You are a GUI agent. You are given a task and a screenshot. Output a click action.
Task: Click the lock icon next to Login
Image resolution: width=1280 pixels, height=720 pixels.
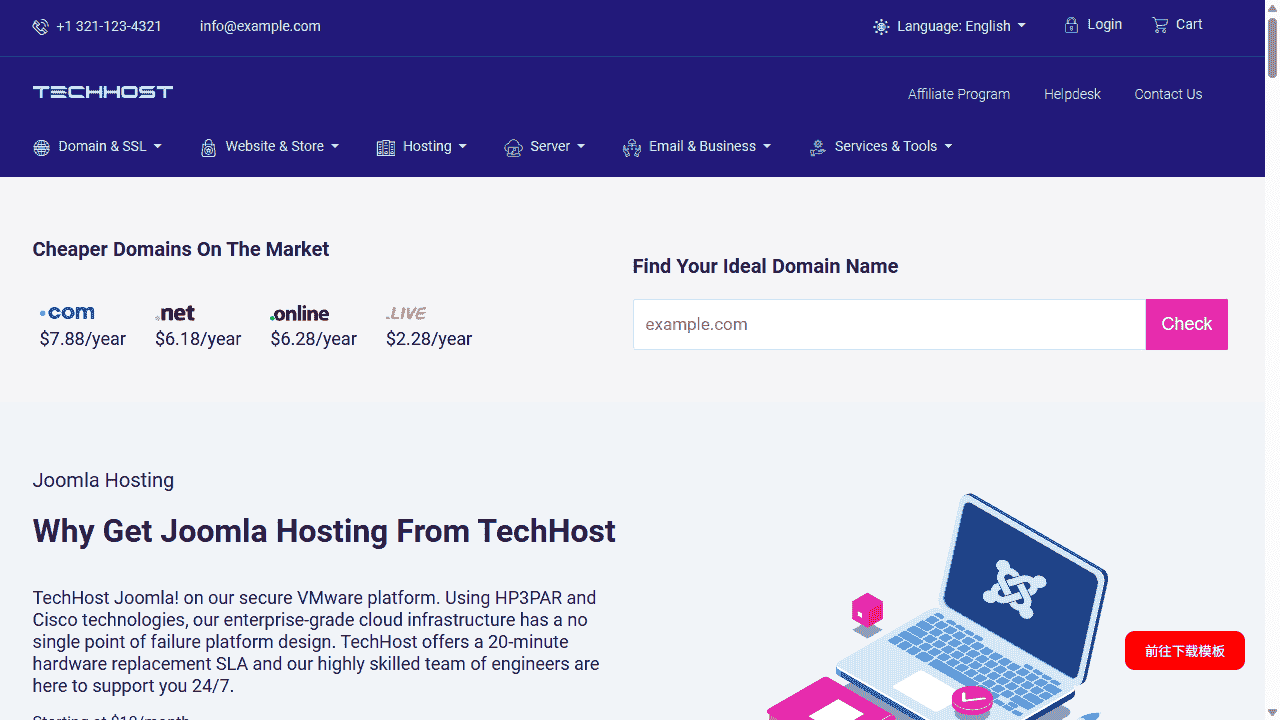coord(1071,25)
